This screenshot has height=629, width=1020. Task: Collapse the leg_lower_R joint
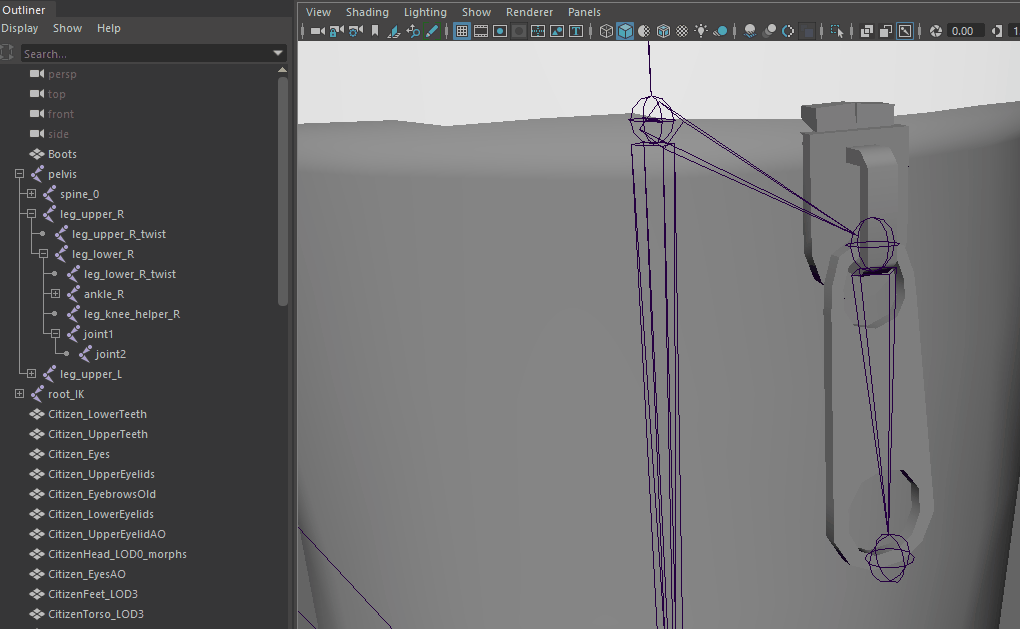(44, 254)
